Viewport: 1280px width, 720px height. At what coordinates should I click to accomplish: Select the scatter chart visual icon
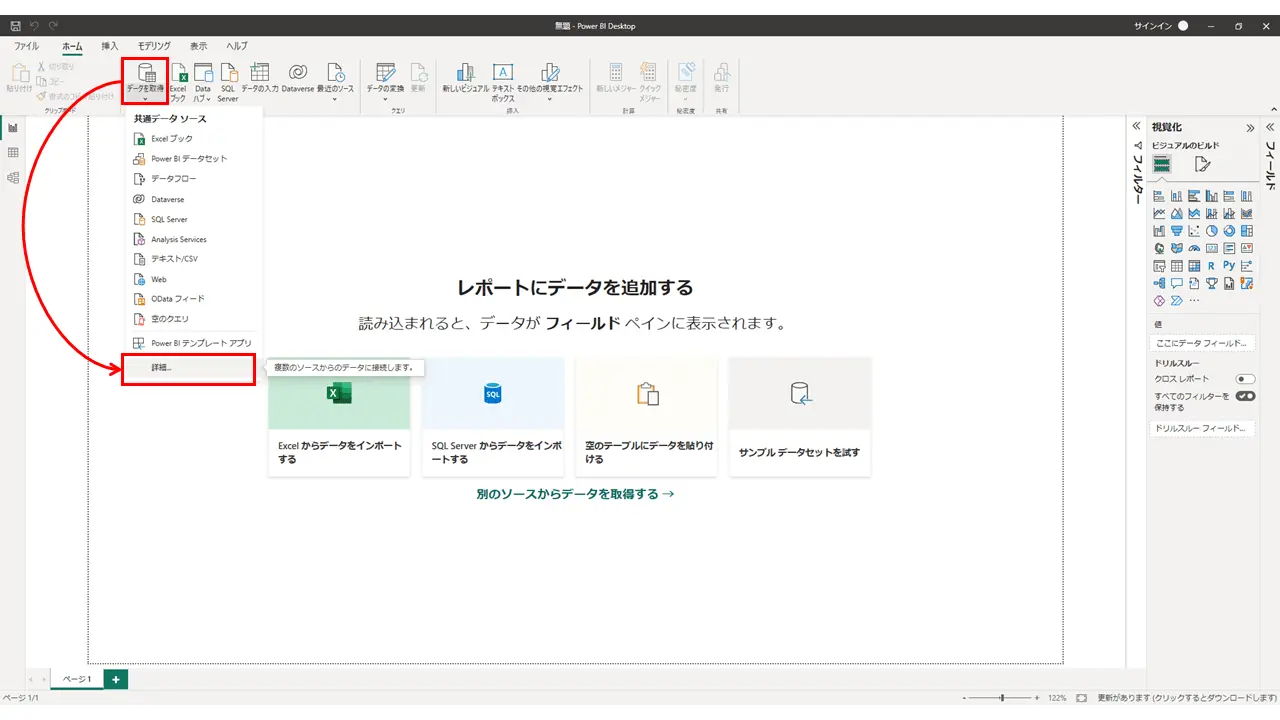(x=1194, y=231)
